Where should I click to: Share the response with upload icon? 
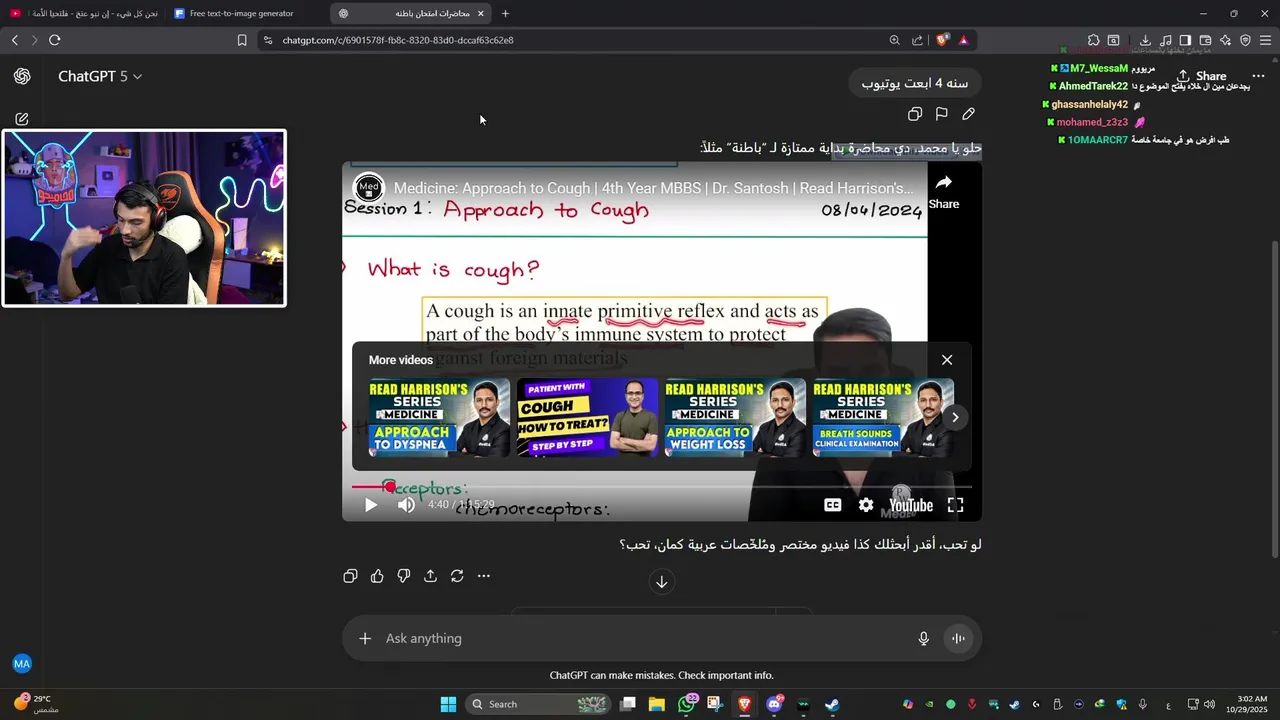(x=430, y=576)
